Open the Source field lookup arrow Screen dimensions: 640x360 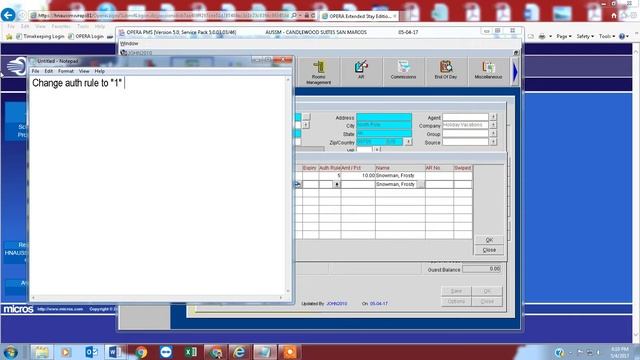pos(493,142)
